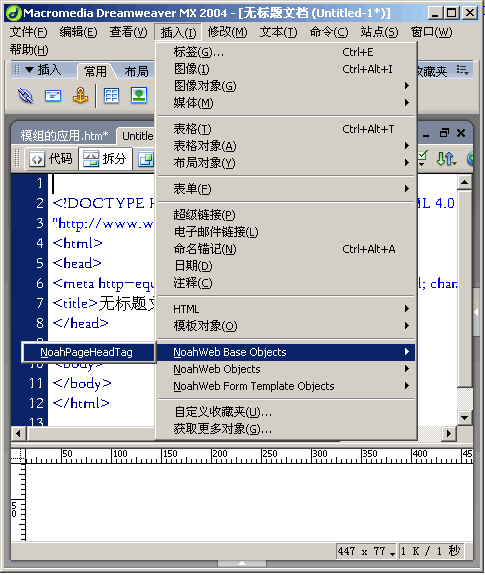Open the 帮助(H) menu

29,50
